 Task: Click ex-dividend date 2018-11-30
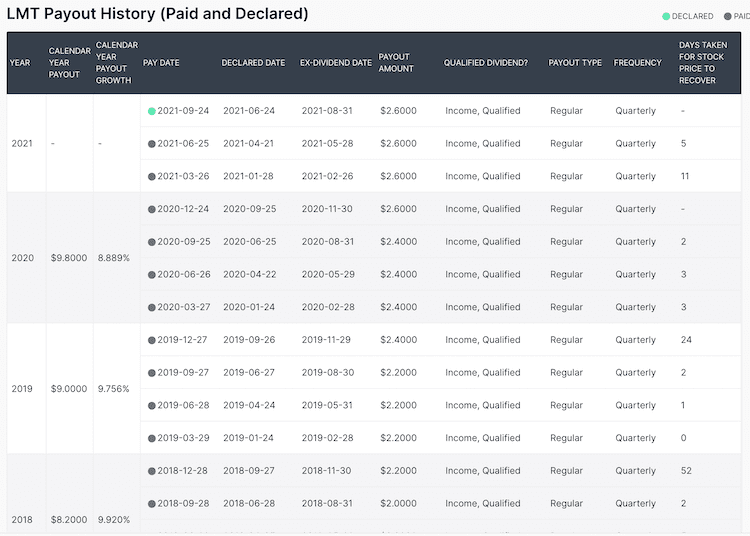coord(326,471)
